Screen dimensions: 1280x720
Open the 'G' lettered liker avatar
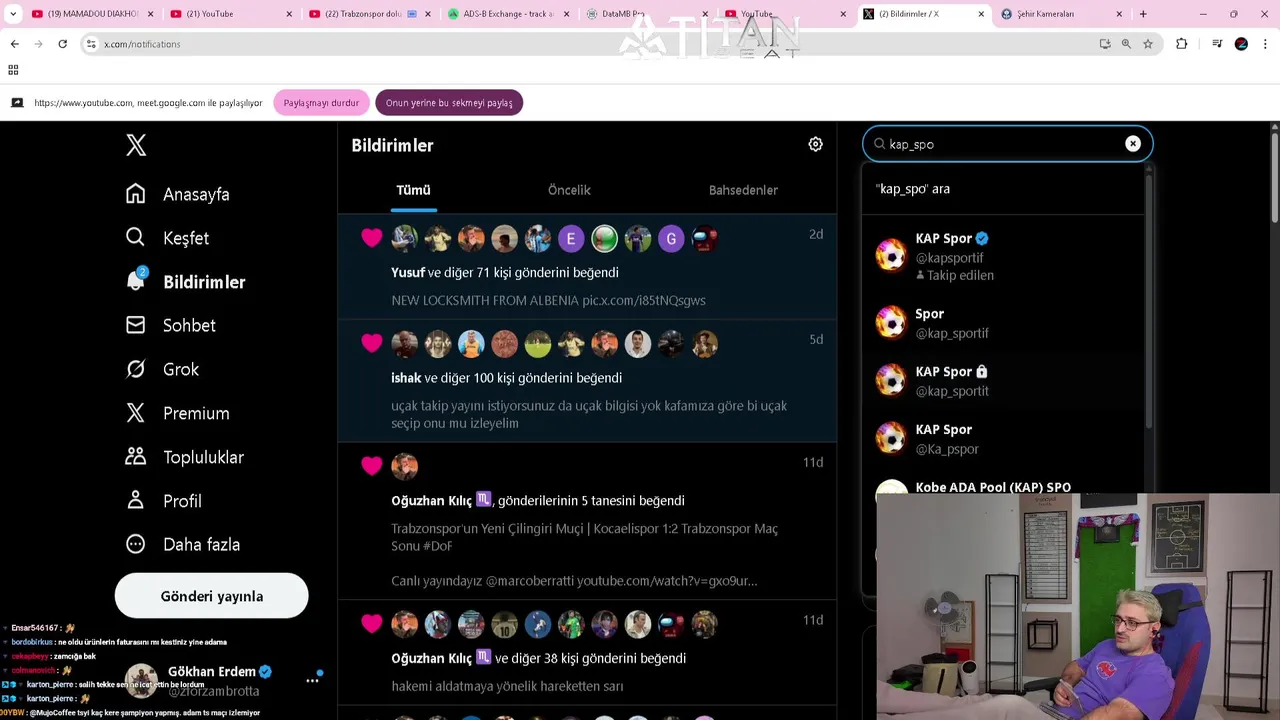coord(671,238)
